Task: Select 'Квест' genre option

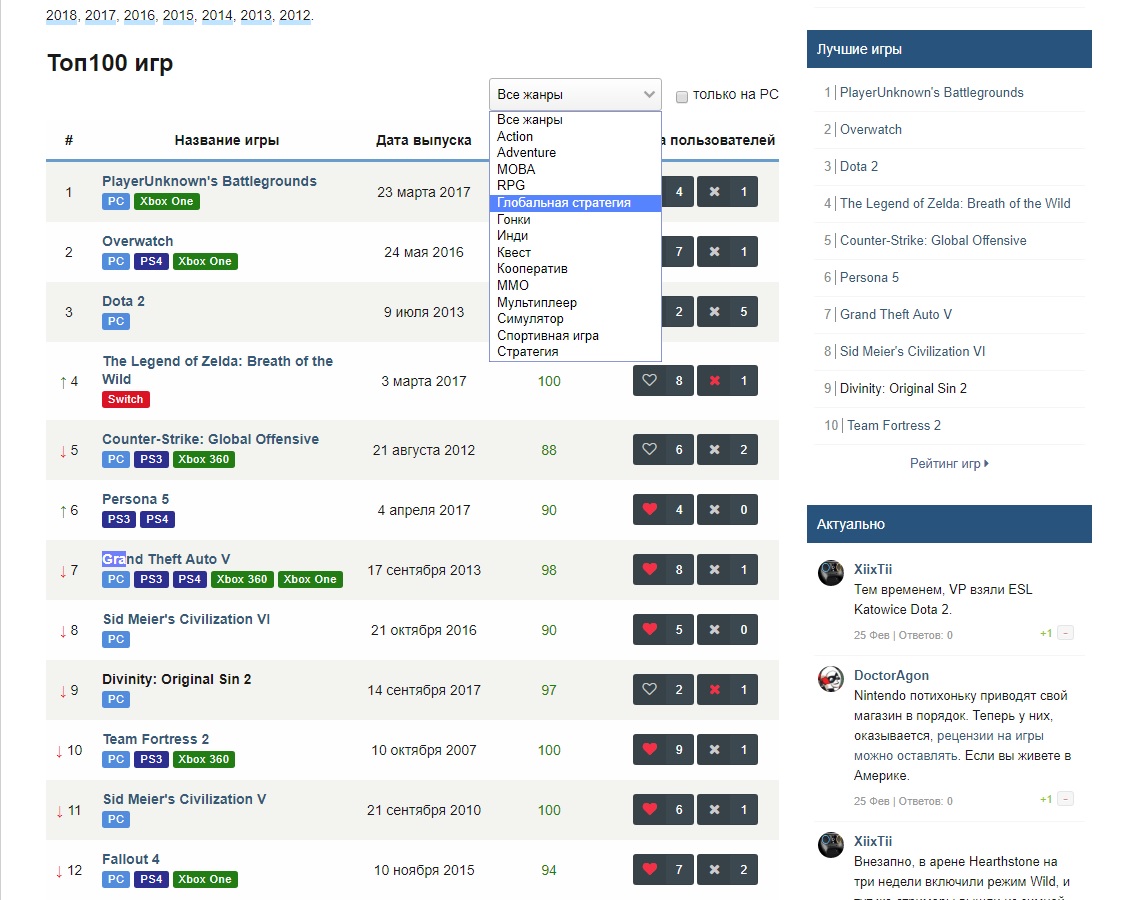Action: click(x=575, y=253)
